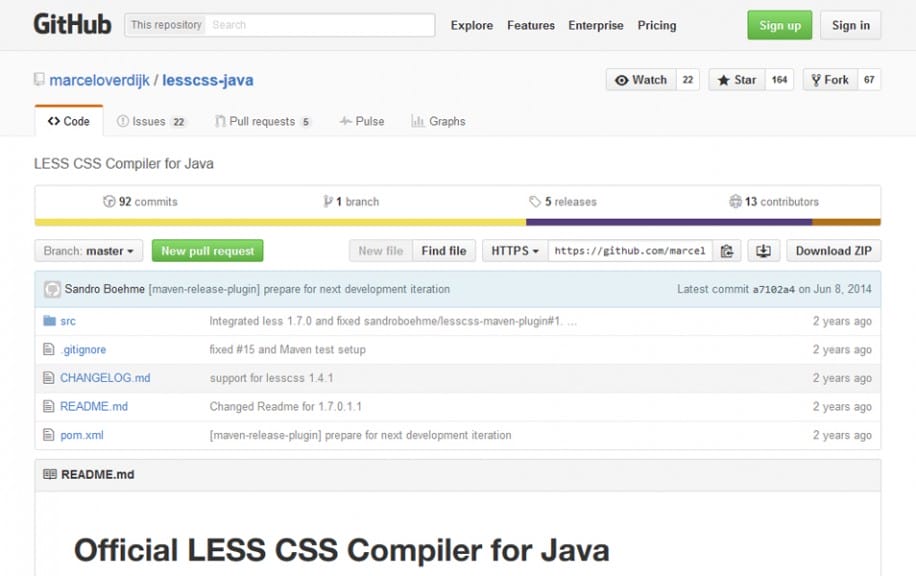916x576 pixels.
Task: Open the Pull requests tab
Action: pyautogui.click(x=263, y=122)
